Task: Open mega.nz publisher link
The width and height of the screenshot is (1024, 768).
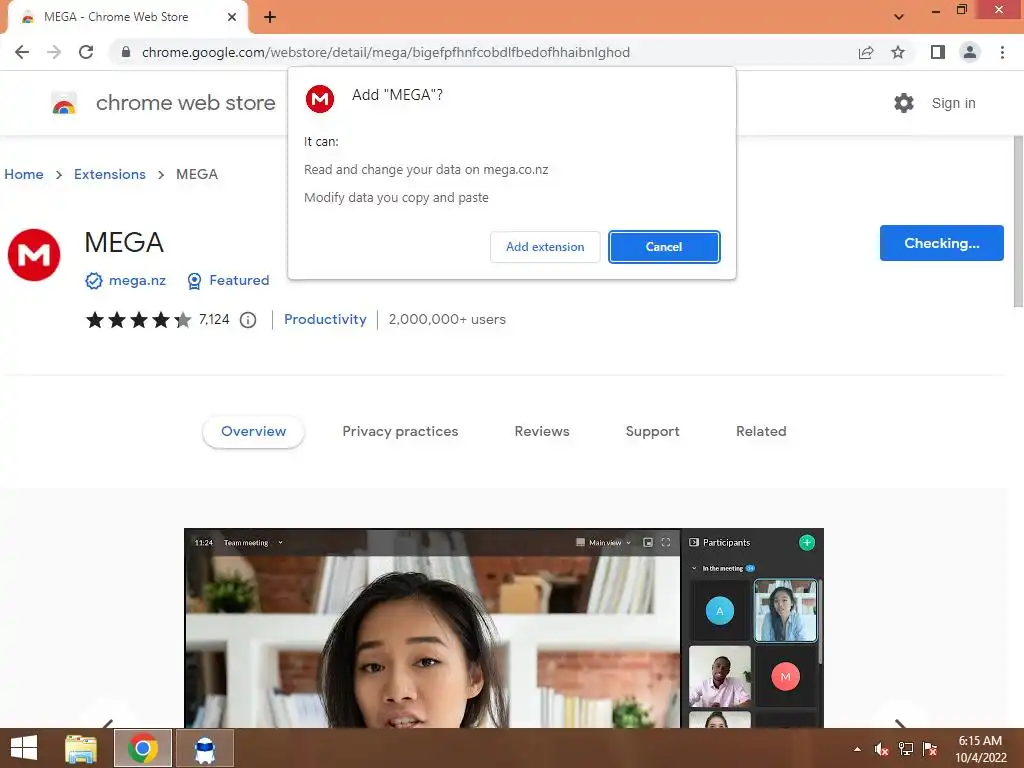Action: 137,281
